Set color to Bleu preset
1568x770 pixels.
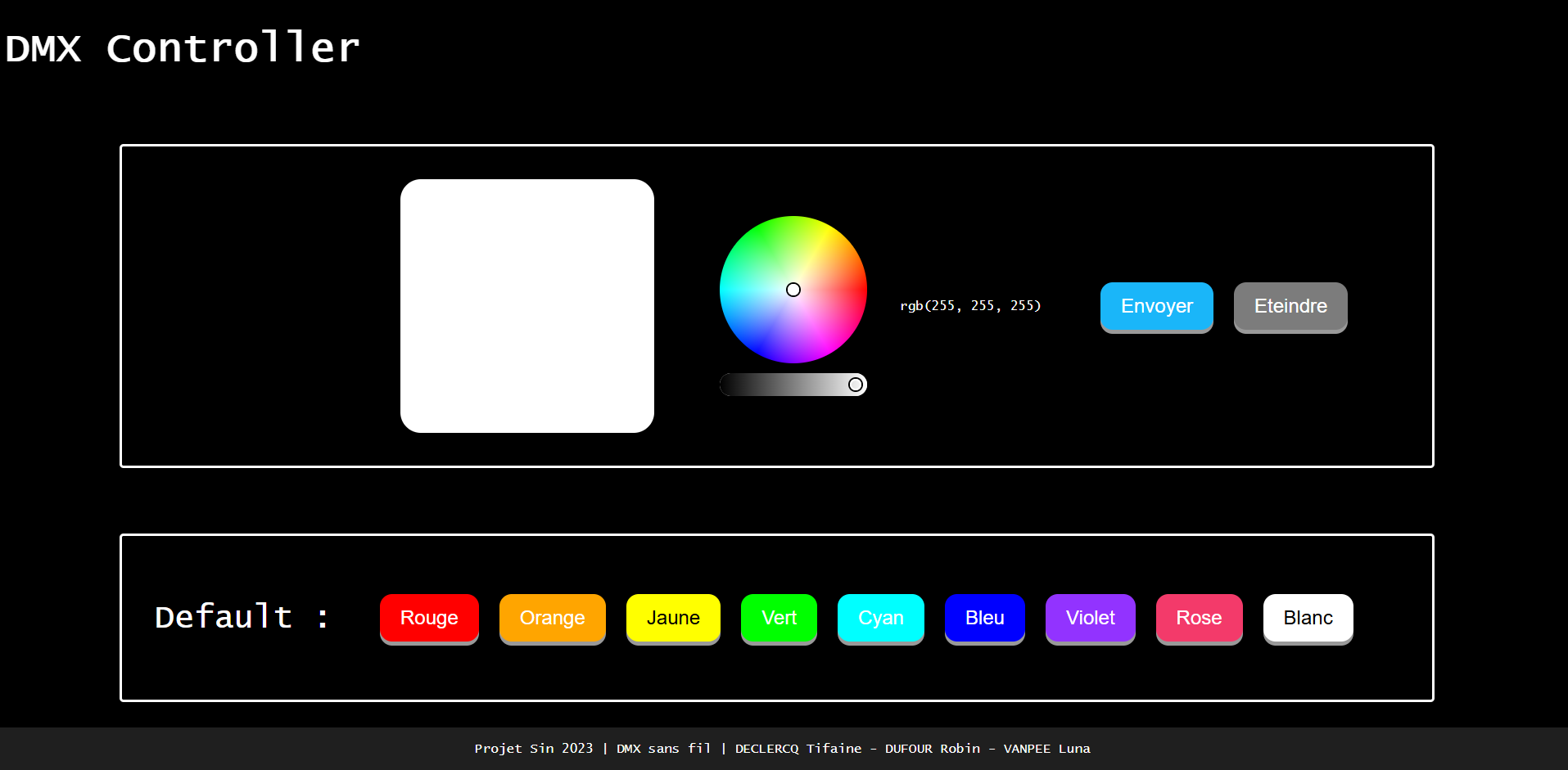[984, 618]
